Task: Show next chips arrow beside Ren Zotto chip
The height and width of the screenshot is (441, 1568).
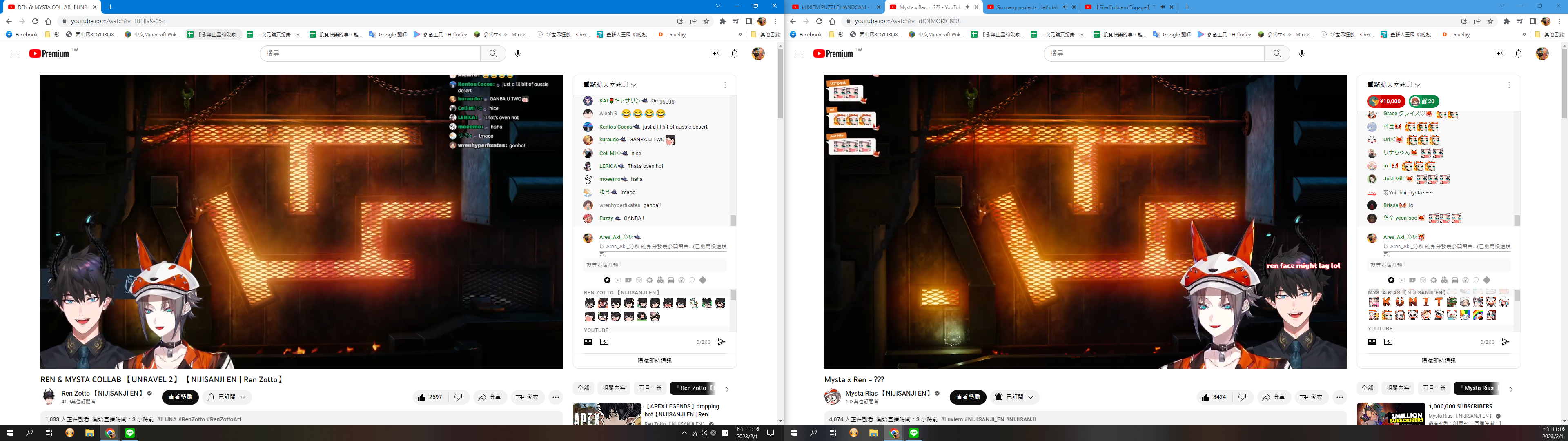Action: point(727,389)
